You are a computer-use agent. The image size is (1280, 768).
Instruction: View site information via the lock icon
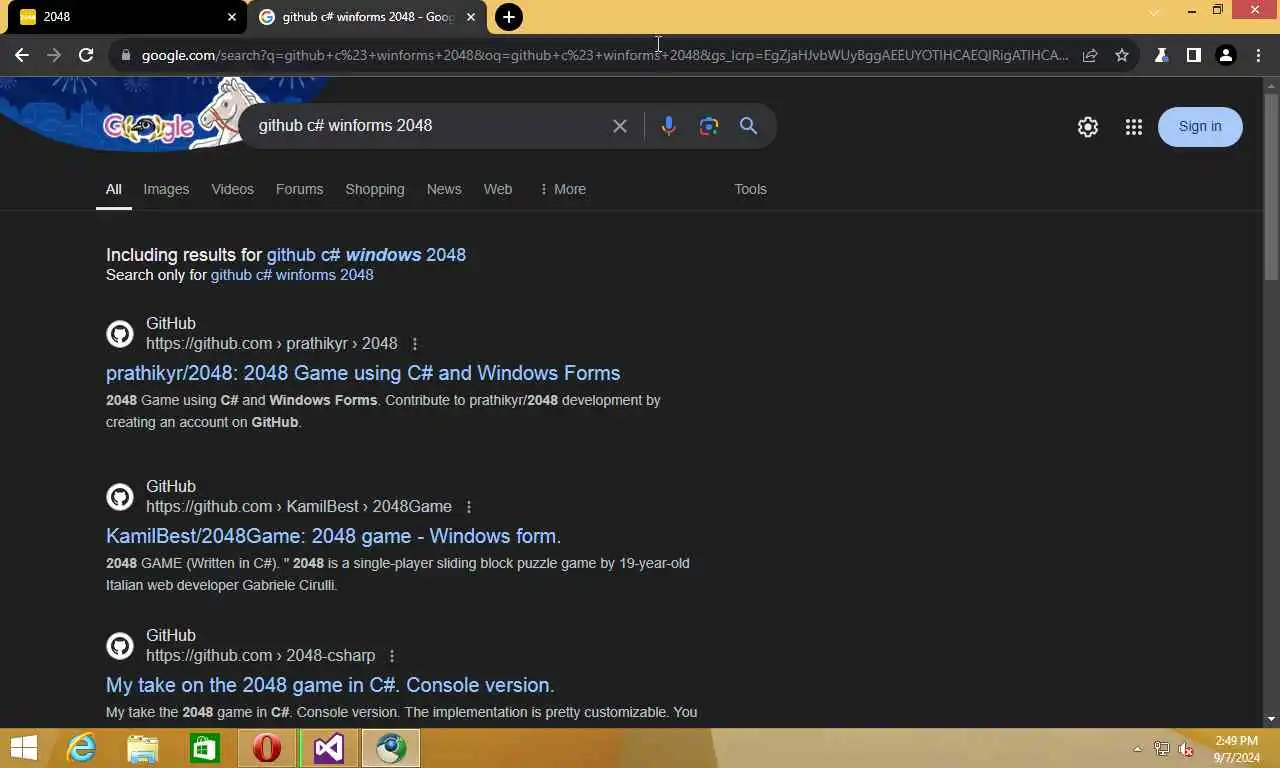tap(126, 55)
